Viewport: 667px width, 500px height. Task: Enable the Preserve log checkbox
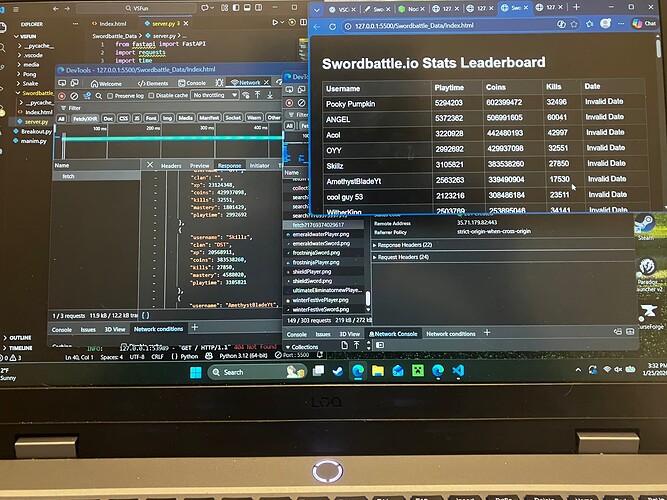point(110,96)
